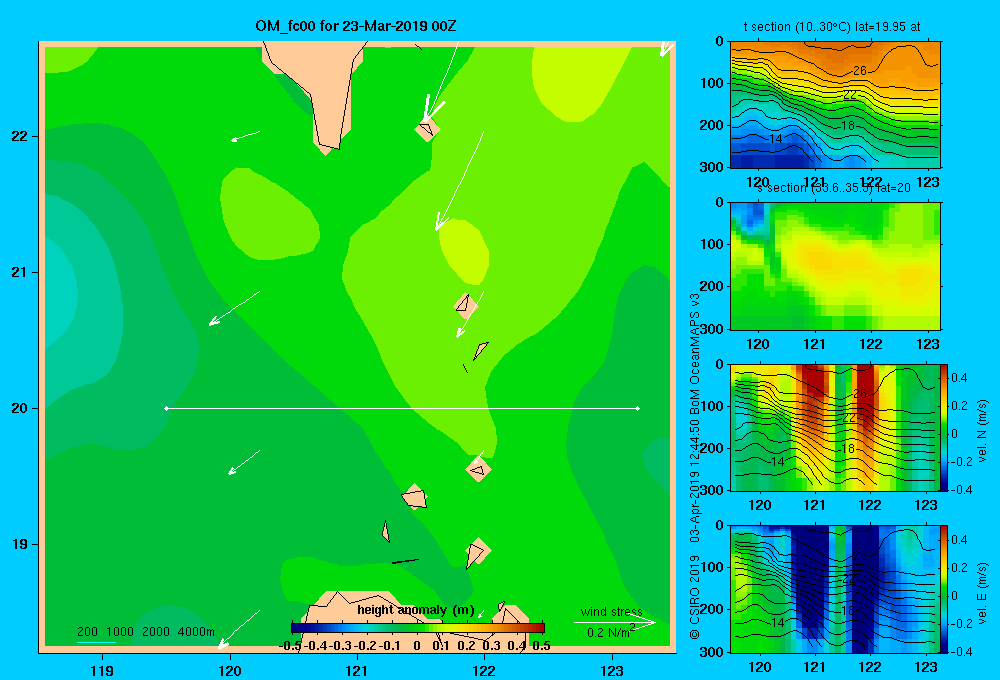Viewport: 1000px width, 680px height.
Task: Click latitude tick 21 on main map
Action: click(x=20, y=272)
